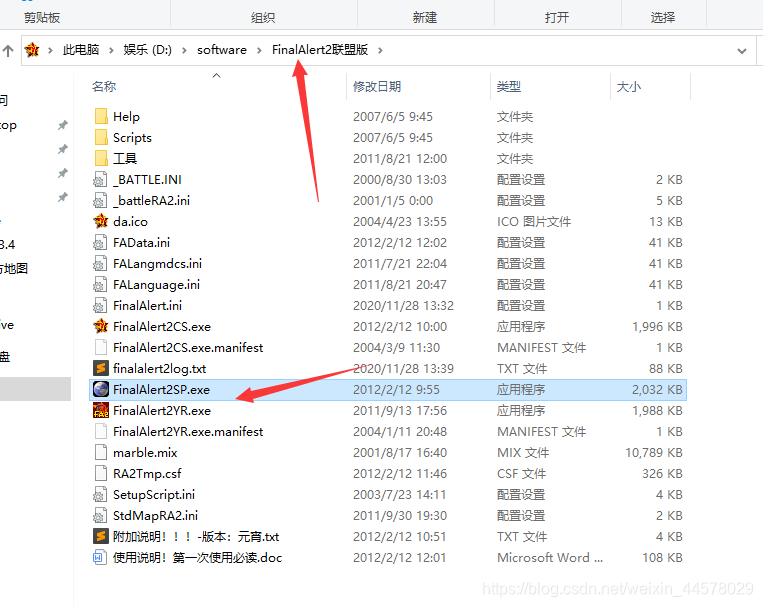Click the _battleRA2.ini file icon
Viewport: 763px width, 607px height.
click(x=101, y=201)
